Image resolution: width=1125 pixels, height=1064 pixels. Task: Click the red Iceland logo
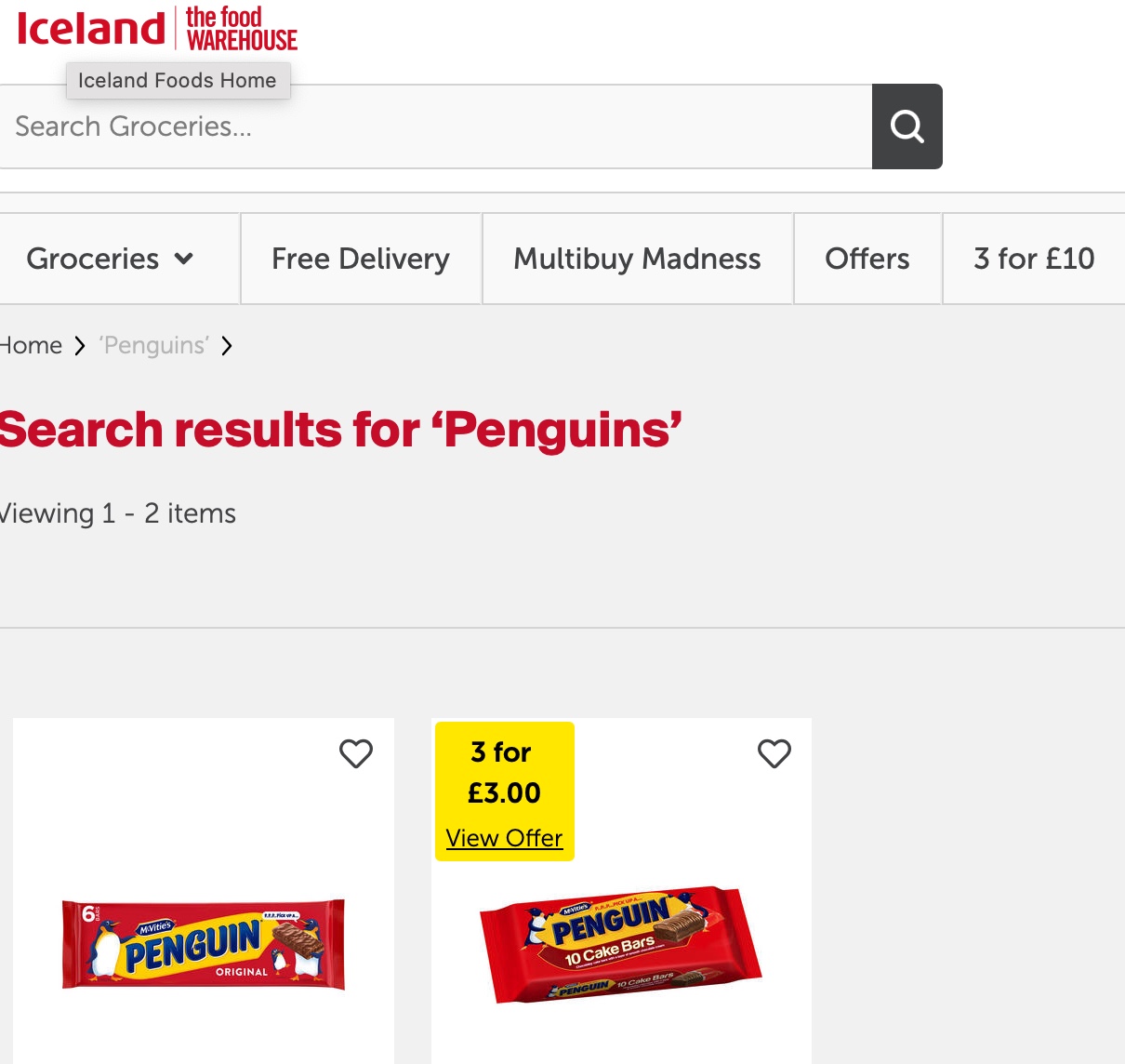(90, 28)
